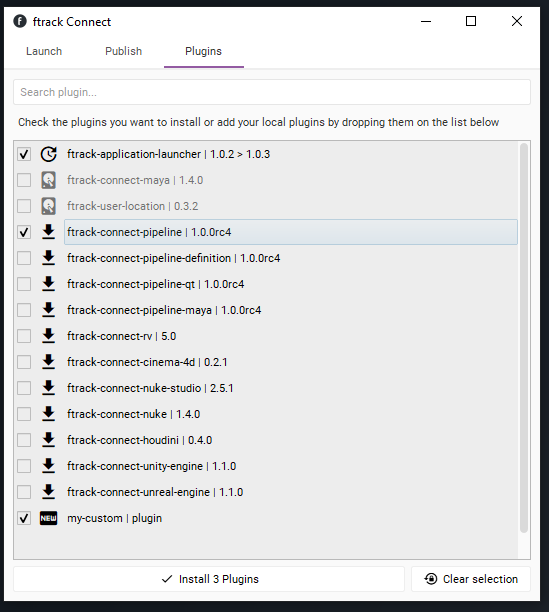This screenshot has height=612, width=549.
Task: Open the Publish tab
Action: click(x=124, y=51)
